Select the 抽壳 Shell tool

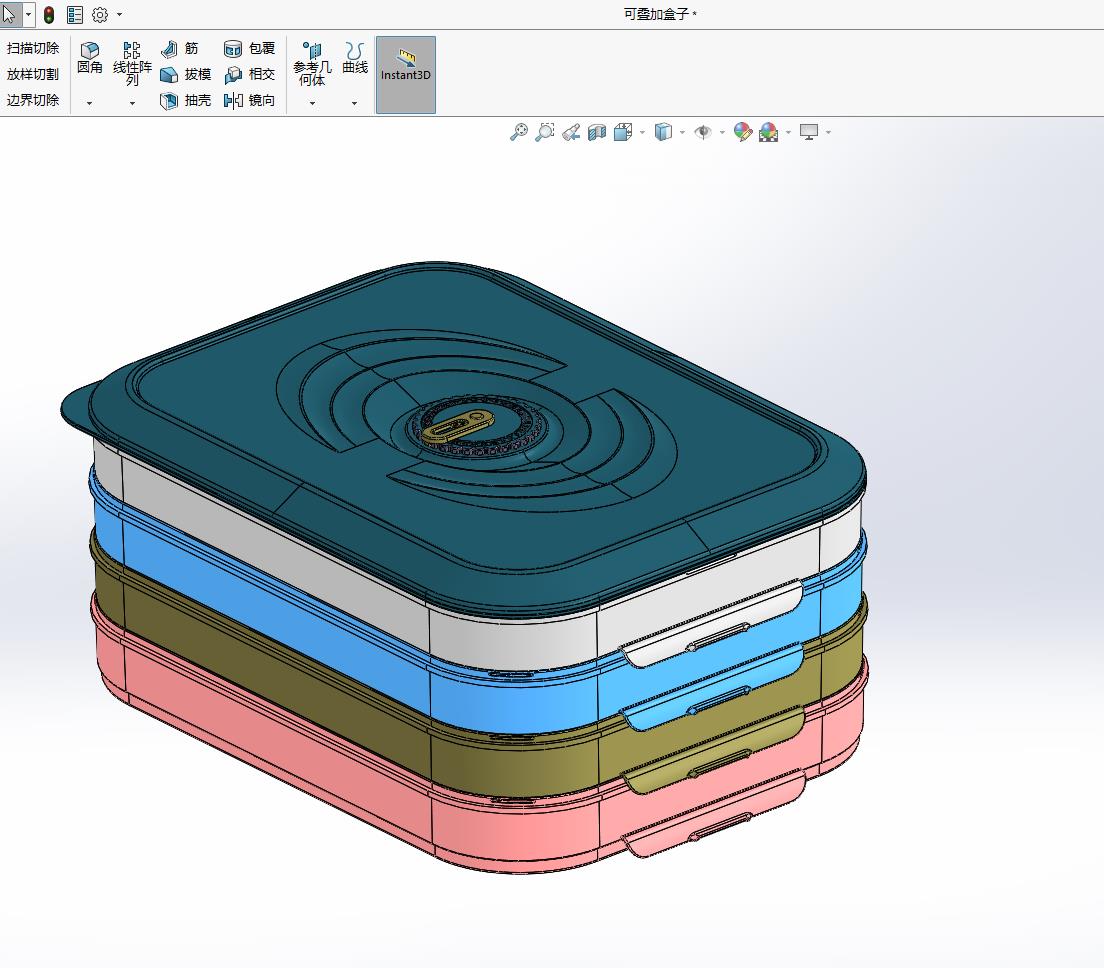click(186, 101)
